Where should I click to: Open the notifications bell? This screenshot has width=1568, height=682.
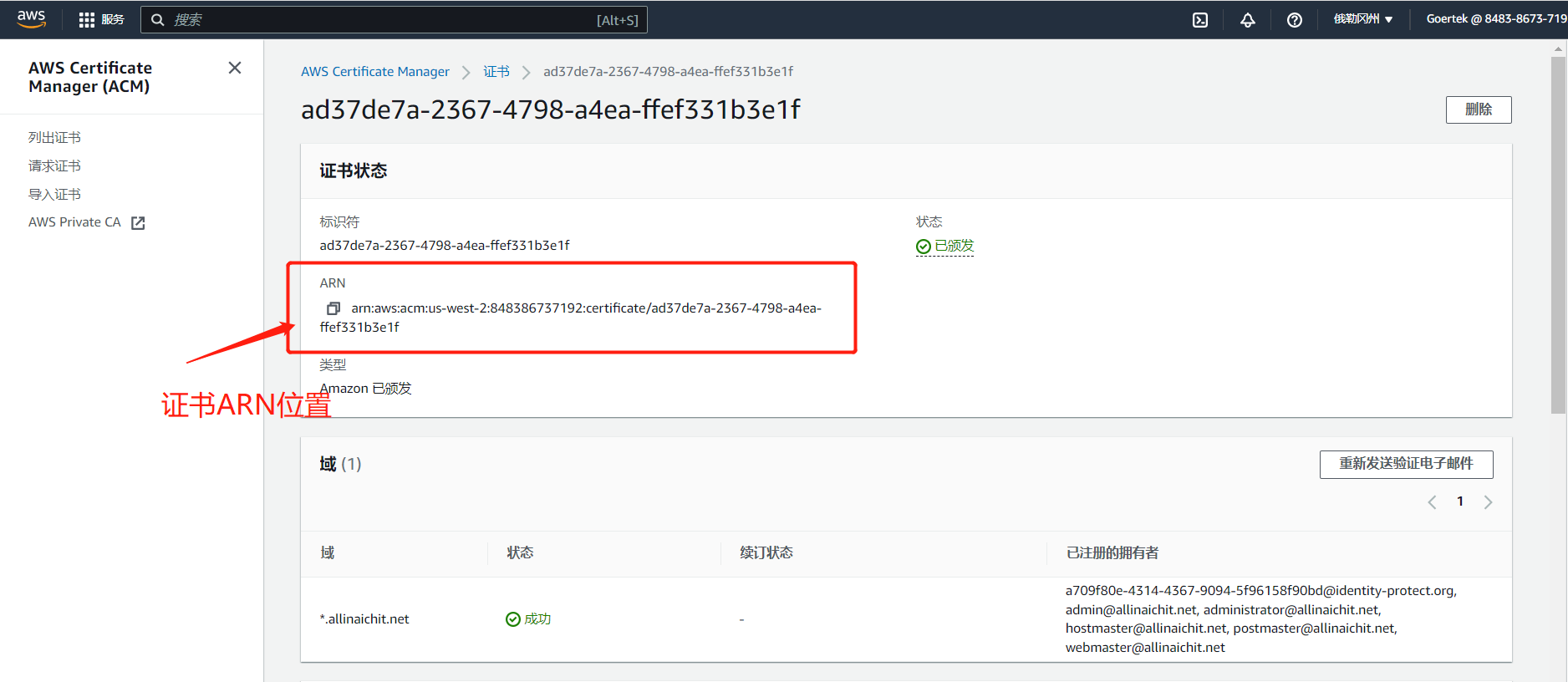click(x=1247, y=20)
